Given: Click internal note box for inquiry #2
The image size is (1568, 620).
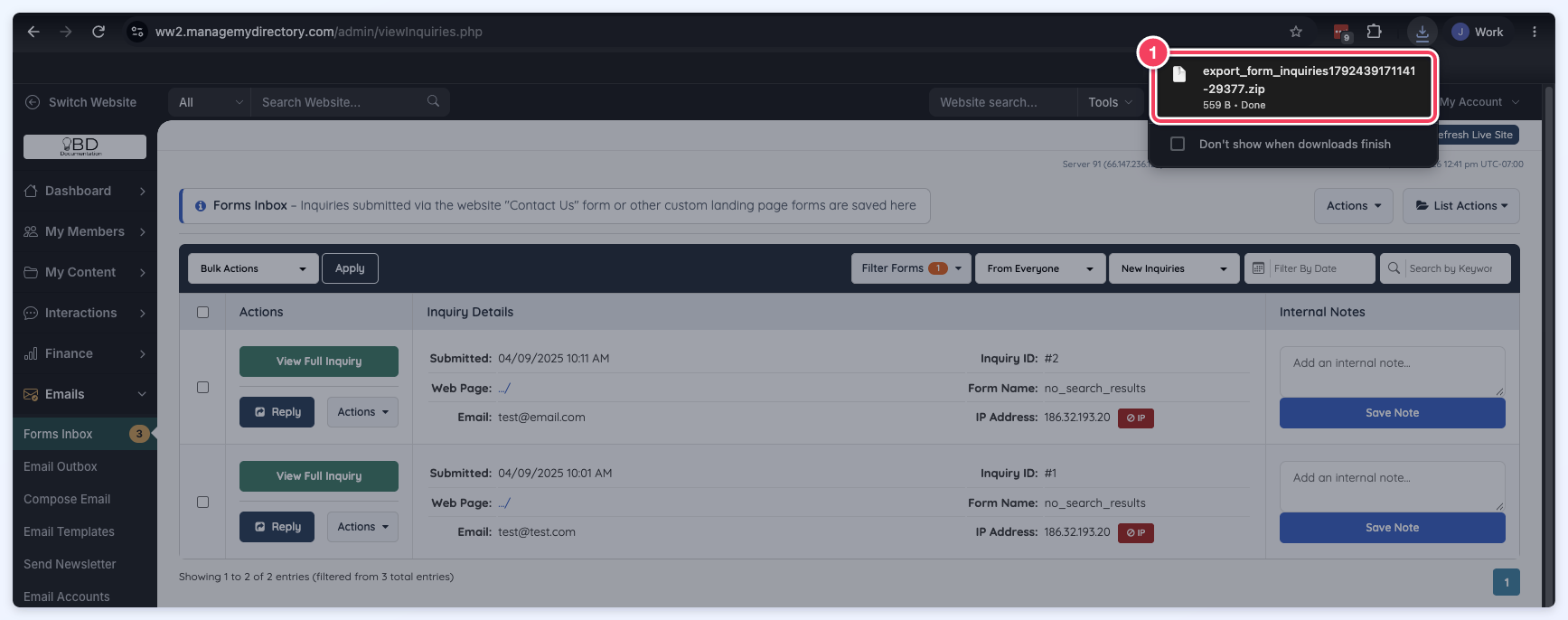Looking at the screenshot, I should pyautogui.click(x=1393, y=371).
